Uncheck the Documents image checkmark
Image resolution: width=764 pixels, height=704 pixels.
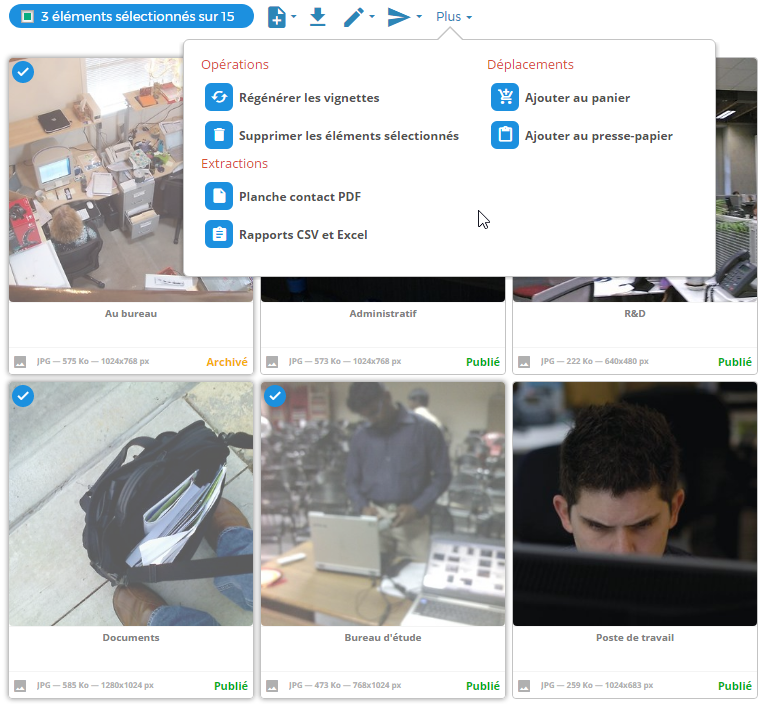tap(23, 396)
